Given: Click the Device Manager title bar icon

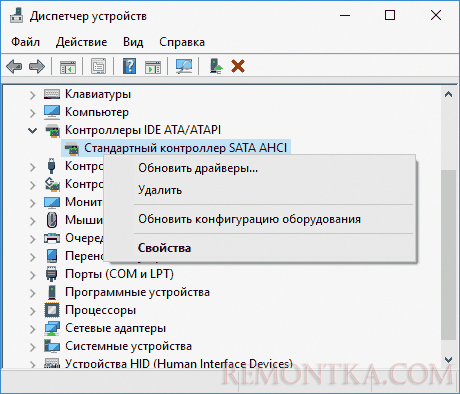Looking at the screenshot, I should point(16,15).
